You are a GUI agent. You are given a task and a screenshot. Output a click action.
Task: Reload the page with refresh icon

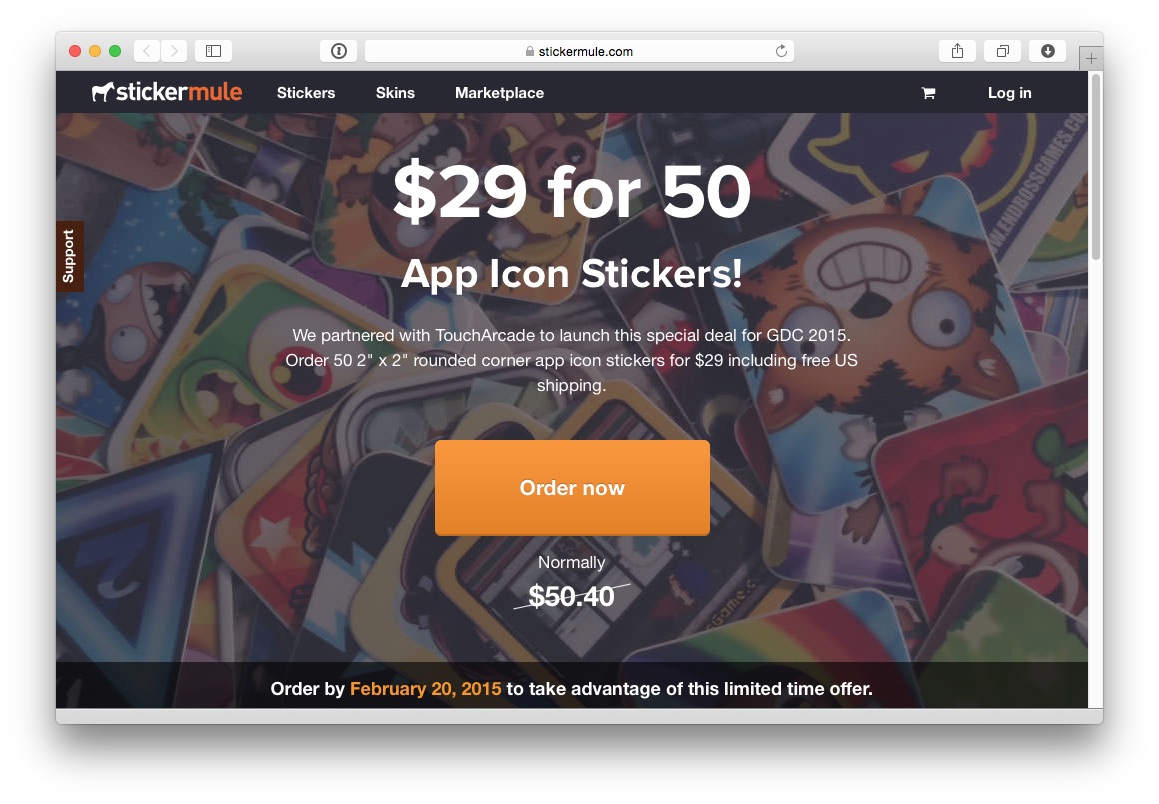(x=781, y=51)
